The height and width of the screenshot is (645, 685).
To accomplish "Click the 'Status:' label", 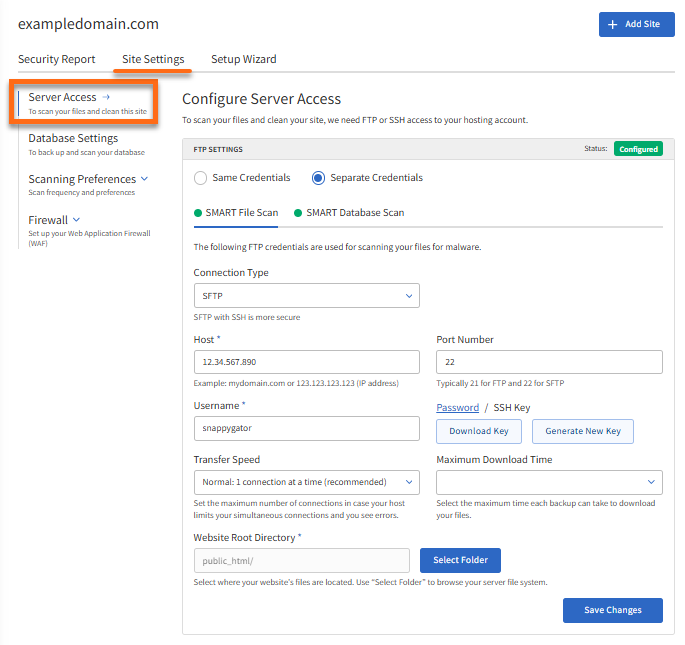I will coord(595,149).
